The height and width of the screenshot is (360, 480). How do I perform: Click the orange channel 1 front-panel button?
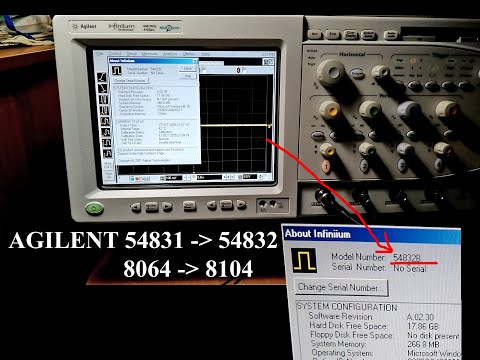click(x=326, y=166)
